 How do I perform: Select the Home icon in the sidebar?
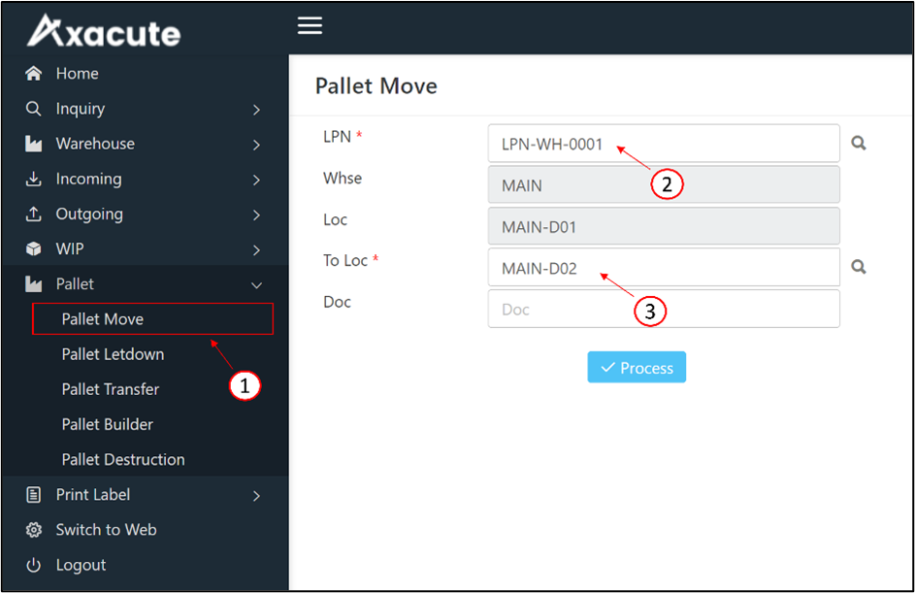point(34,73)
